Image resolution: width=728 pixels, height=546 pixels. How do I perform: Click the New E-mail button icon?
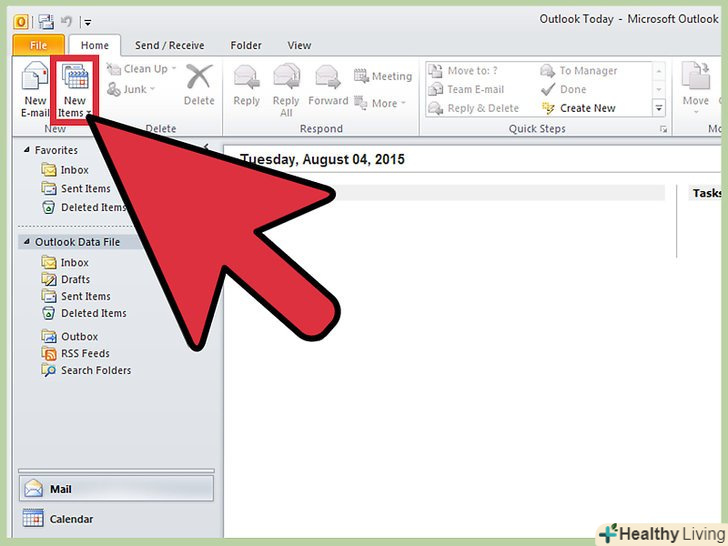pos(35,77)
